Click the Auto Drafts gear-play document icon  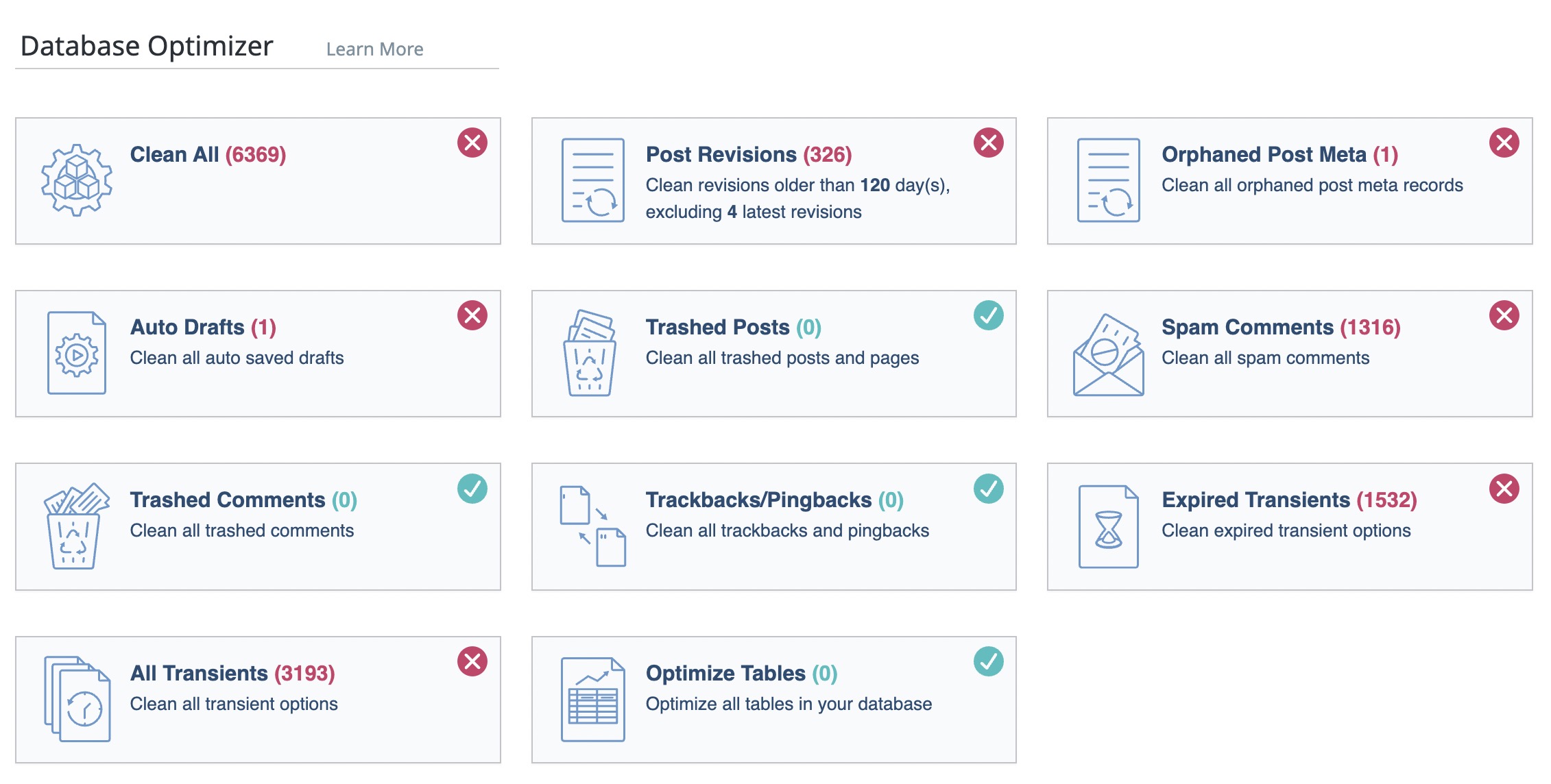tap(77, 353)
